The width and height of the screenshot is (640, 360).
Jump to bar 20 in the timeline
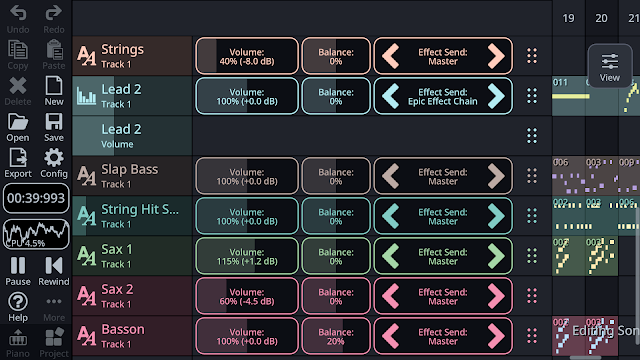pos(602,18)
